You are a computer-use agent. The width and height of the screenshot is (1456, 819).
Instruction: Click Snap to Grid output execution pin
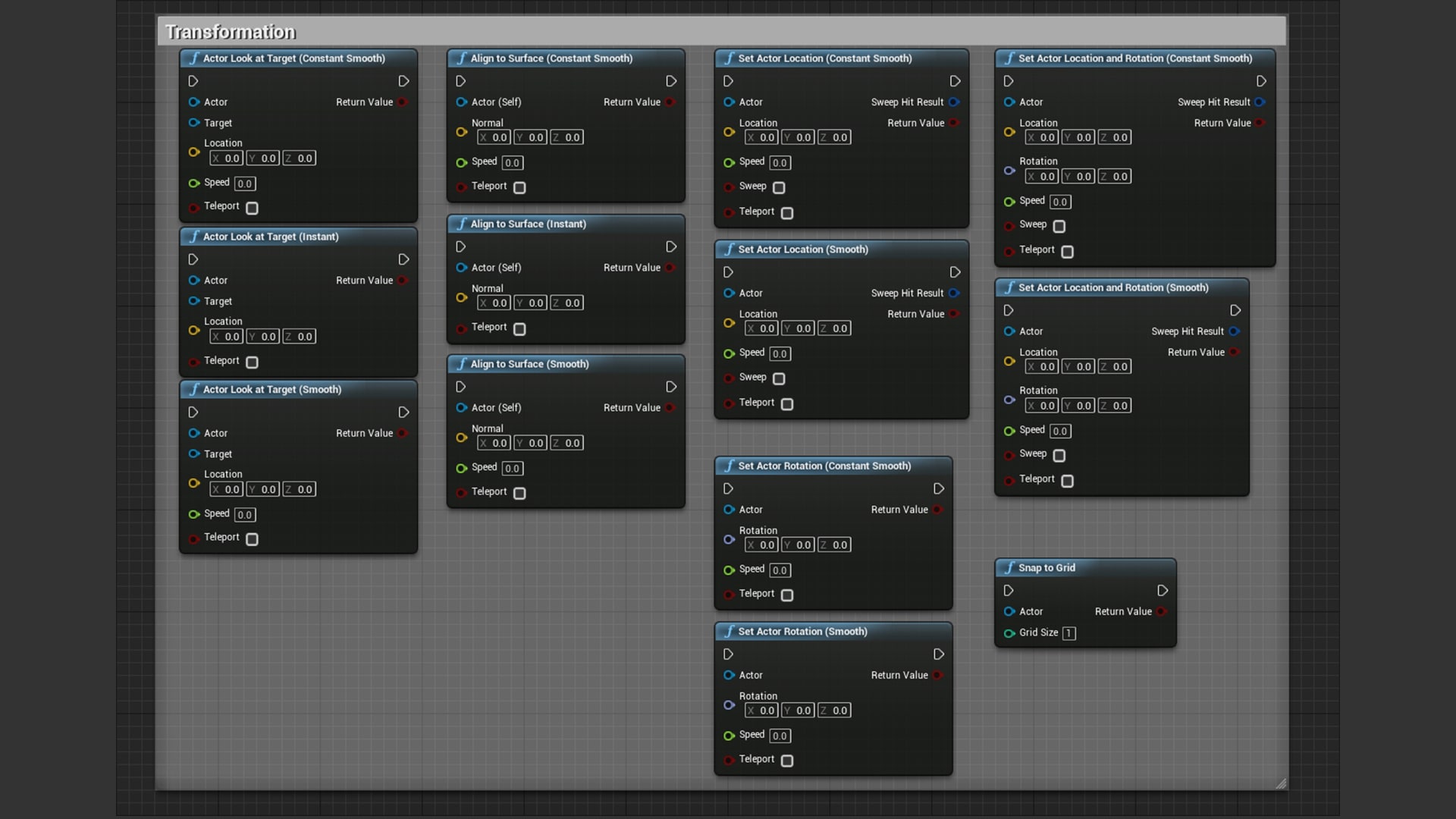tap(1163, 591)
